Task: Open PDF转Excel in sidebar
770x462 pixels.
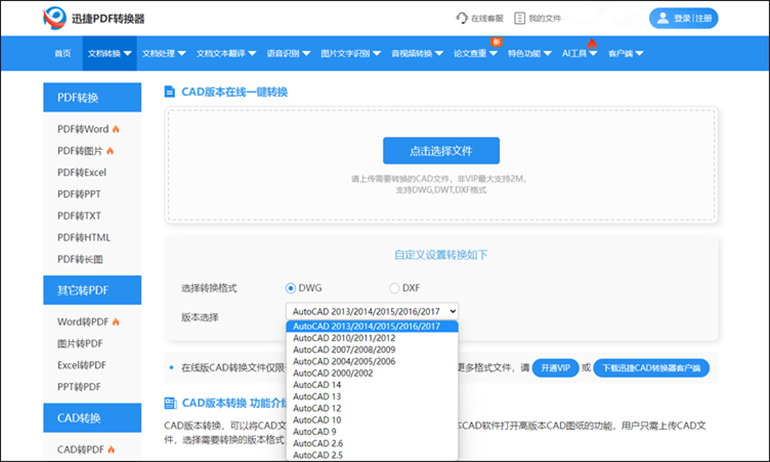Action: tap(82, 172)
